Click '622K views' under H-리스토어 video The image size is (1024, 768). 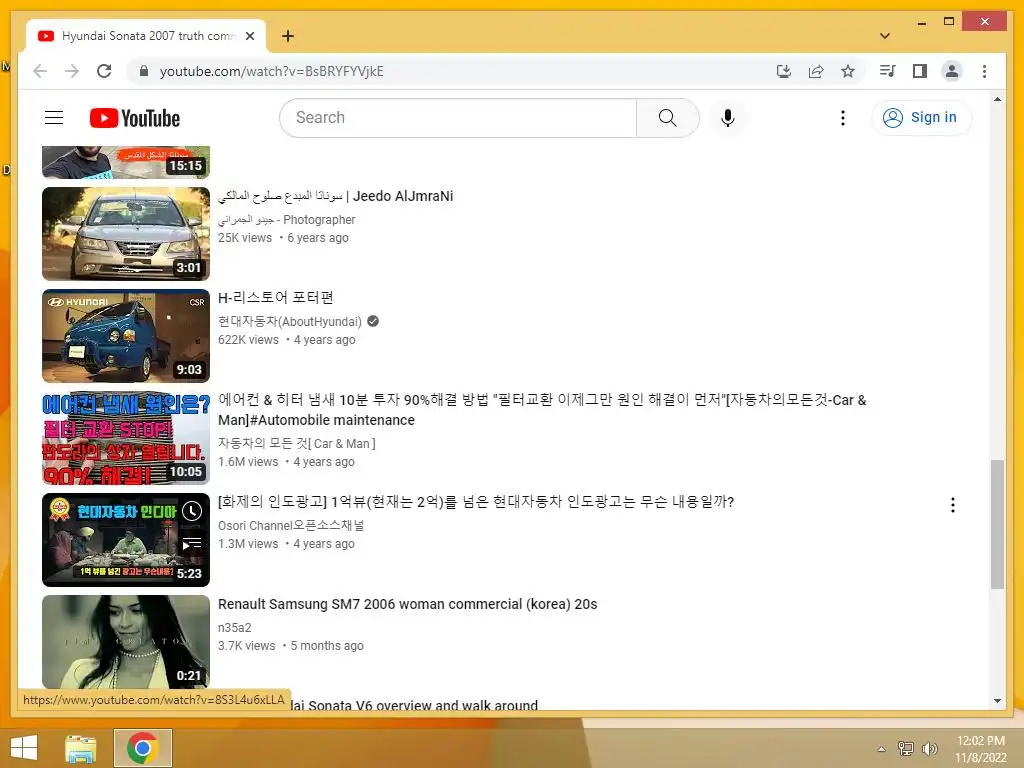click(248, 340)
